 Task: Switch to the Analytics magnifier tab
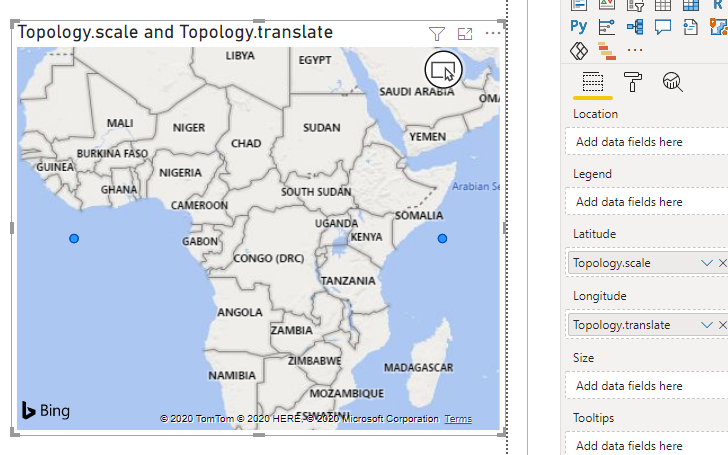672,82
